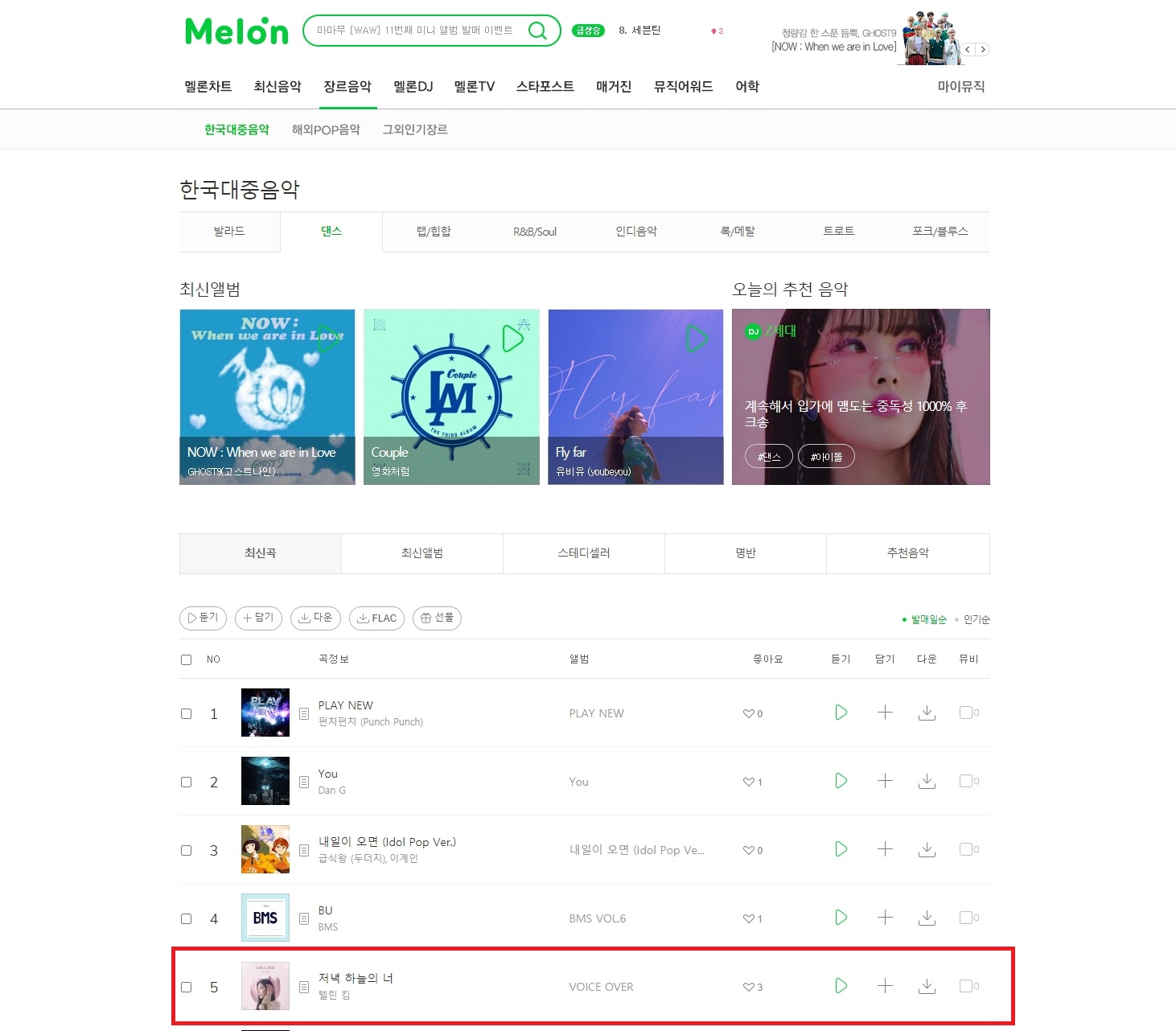Toggle the select-all songs checkbox
The width and height of the screenshot is (1176, 1031).
click(x=187, y=659)
